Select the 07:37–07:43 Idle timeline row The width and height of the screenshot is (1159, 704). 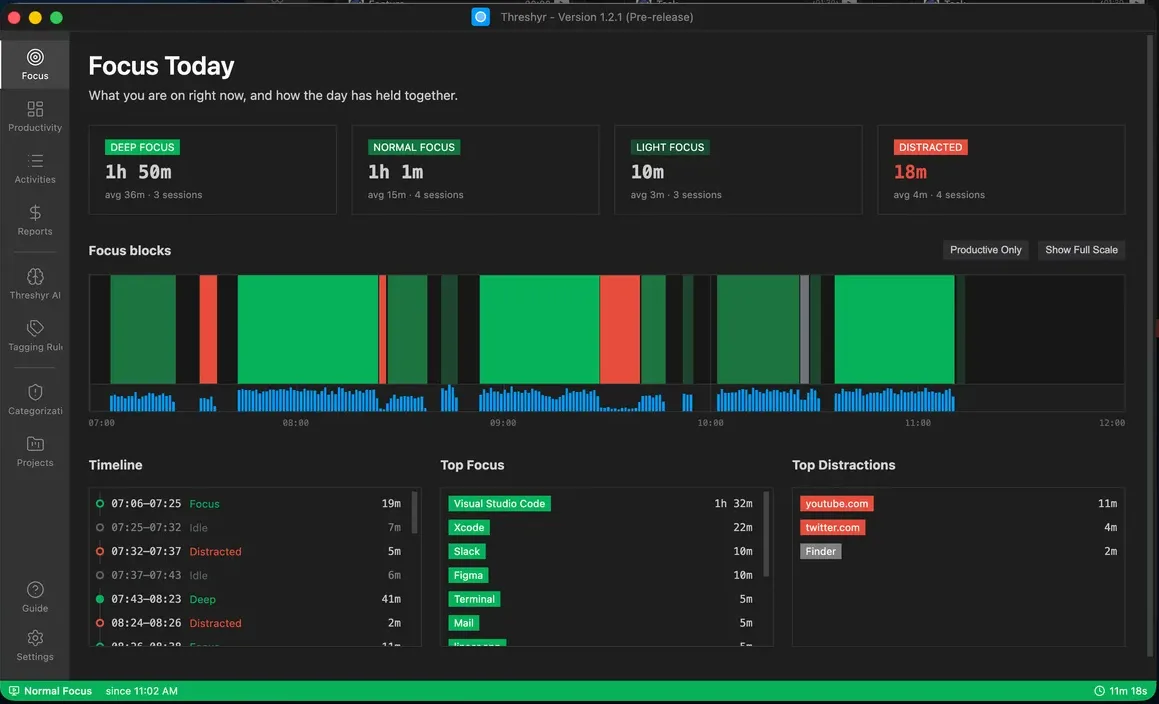click(x=251, y=575)
